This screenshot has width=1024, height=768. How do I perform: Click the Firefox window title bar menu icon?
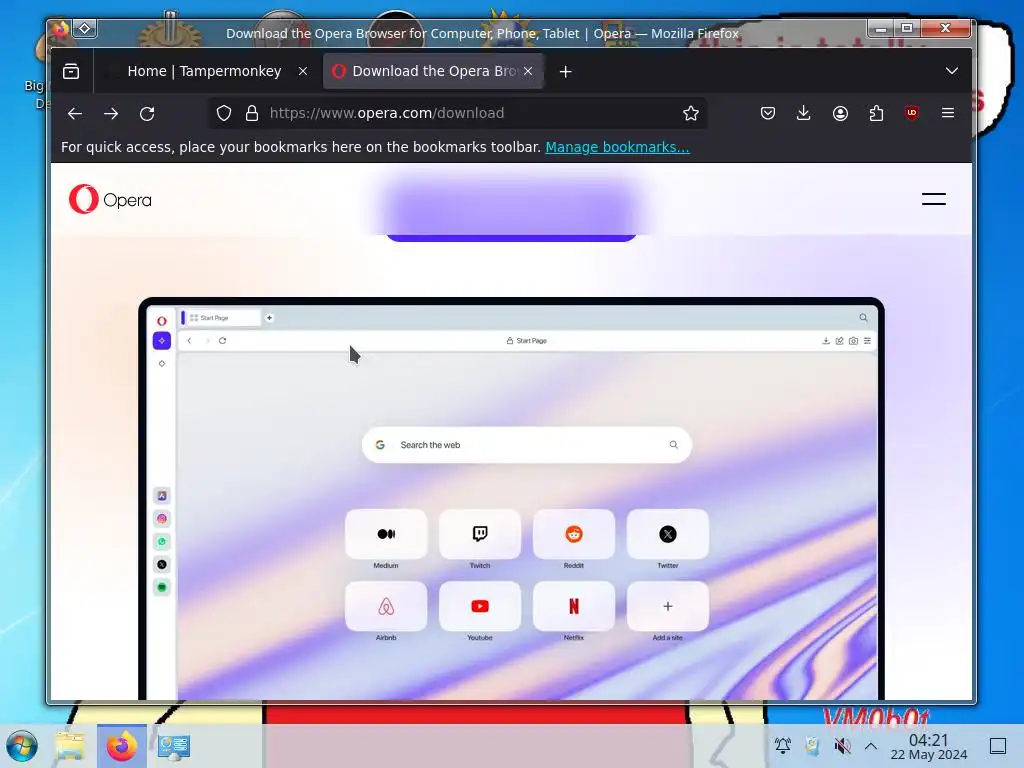click(61, 29)
